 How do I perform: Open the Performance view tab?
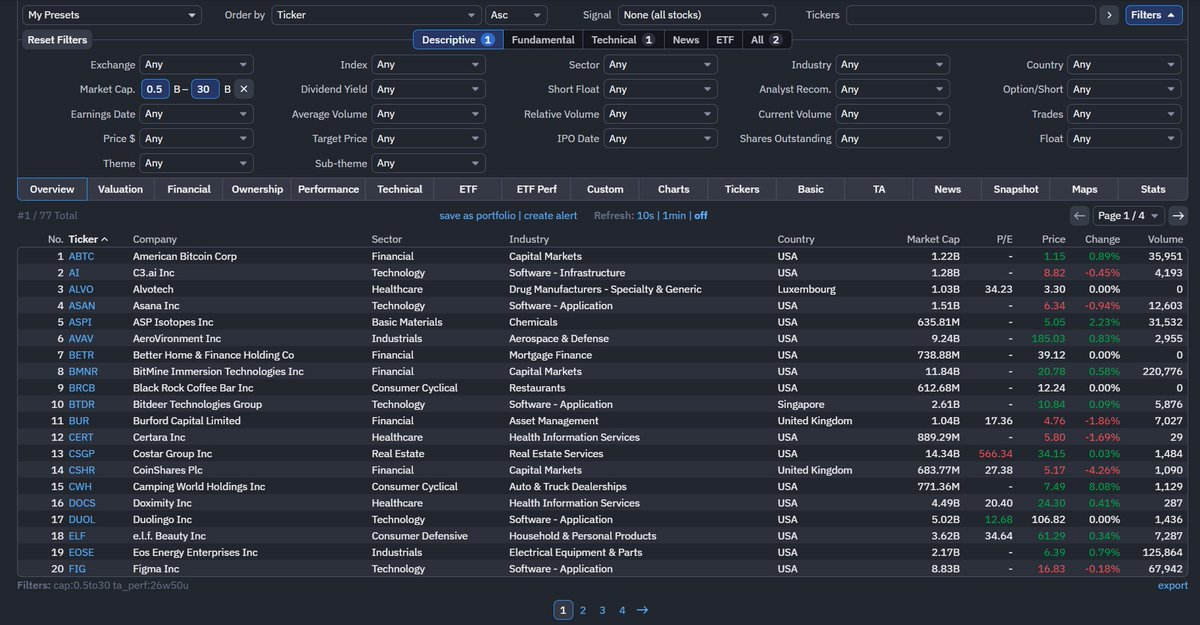[x=328, y=189]
